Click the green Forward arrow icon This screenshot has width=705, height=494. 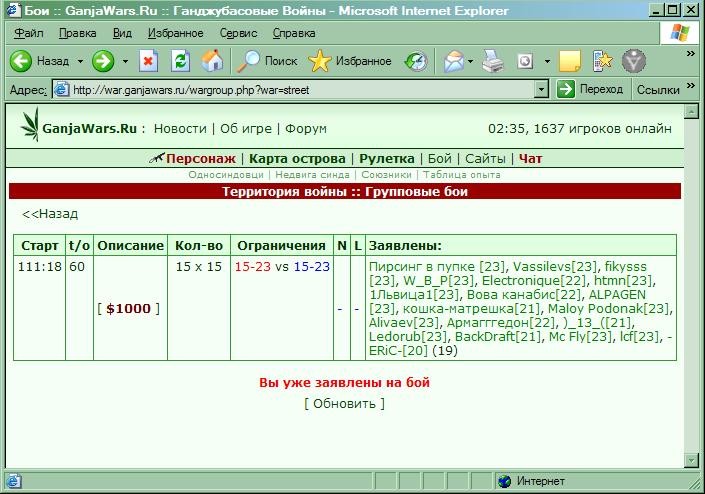coord(103,61)
